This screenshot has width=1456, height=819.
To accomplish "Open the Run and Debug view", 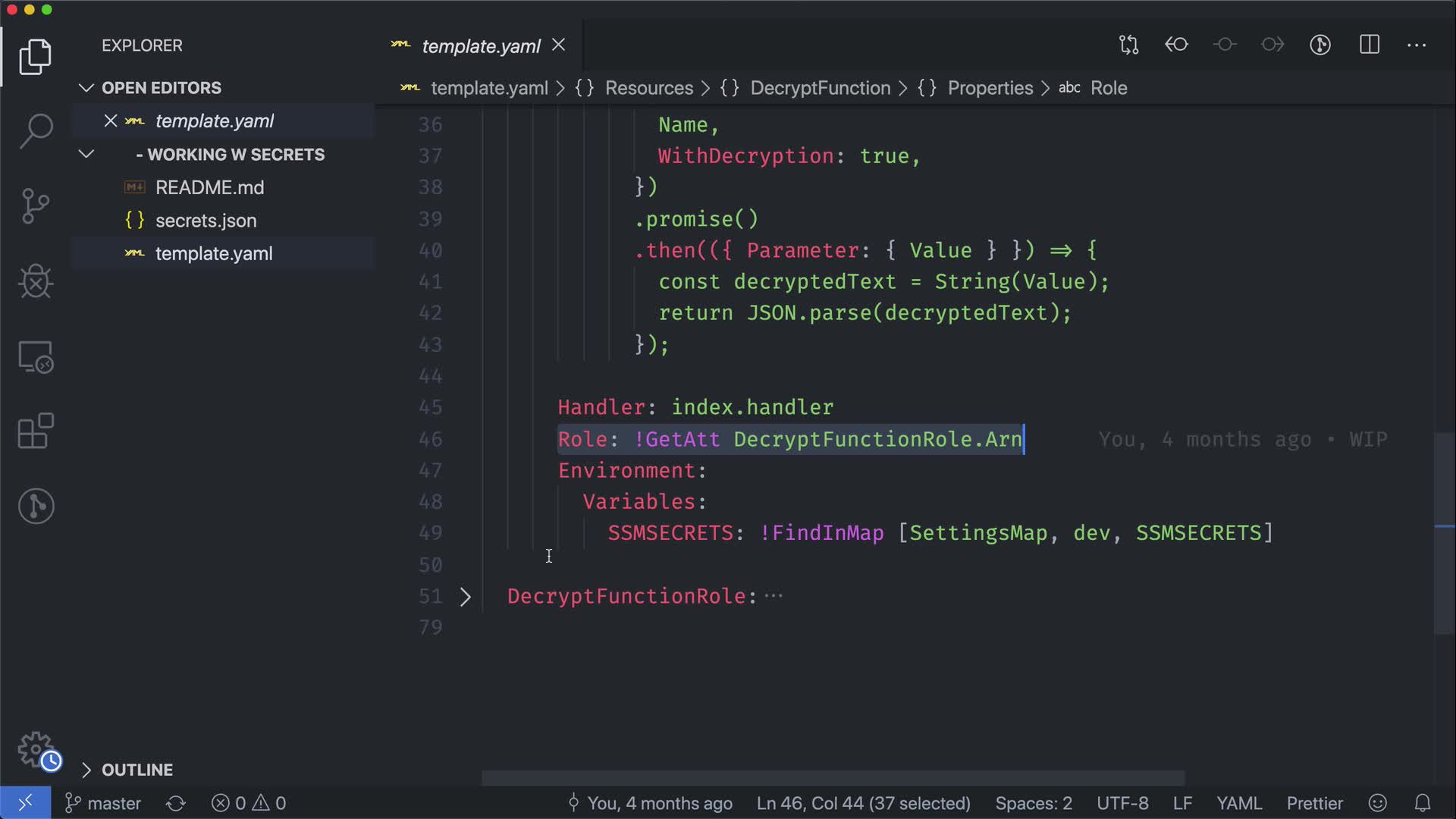I will click(x=36, y=281).
